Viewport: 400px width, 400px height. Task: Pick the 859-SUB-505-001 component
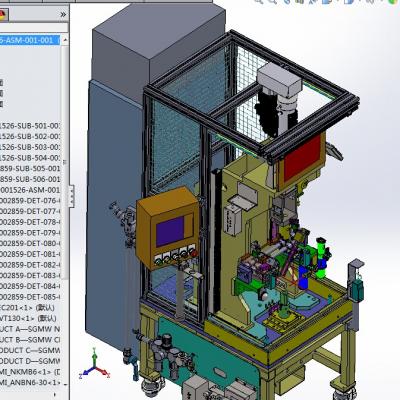(30, 169)
